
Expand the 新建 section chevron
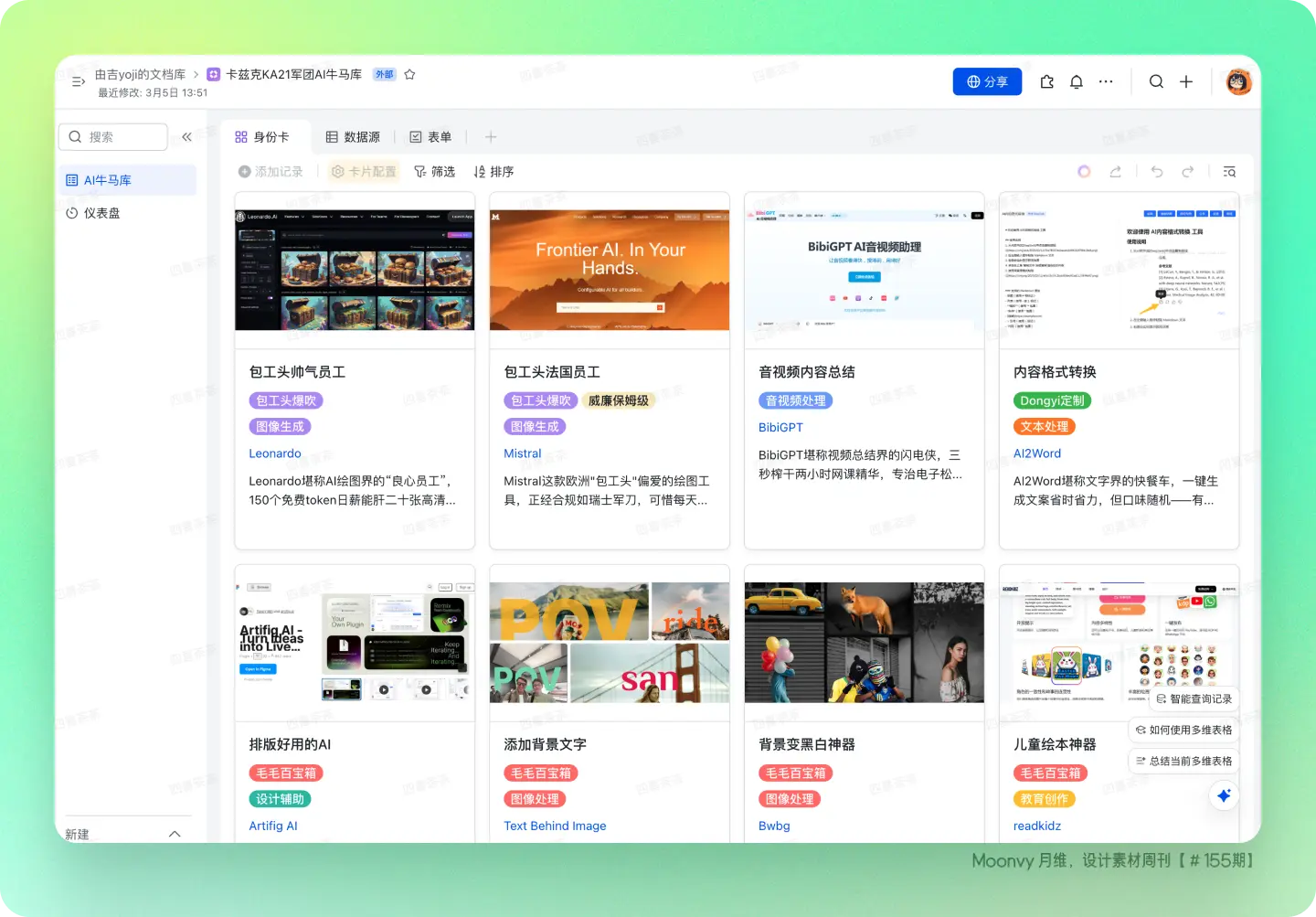(175, 834)
